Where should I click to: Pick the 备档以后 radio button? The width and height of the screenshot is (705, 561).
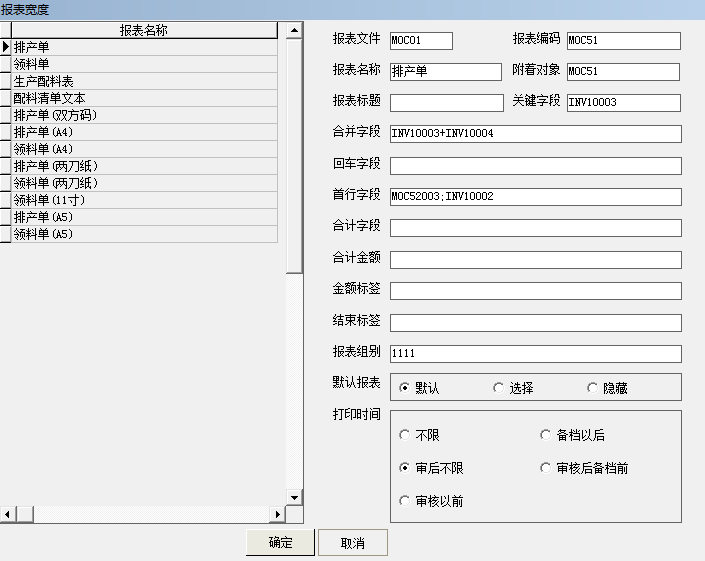click(546, 435)
